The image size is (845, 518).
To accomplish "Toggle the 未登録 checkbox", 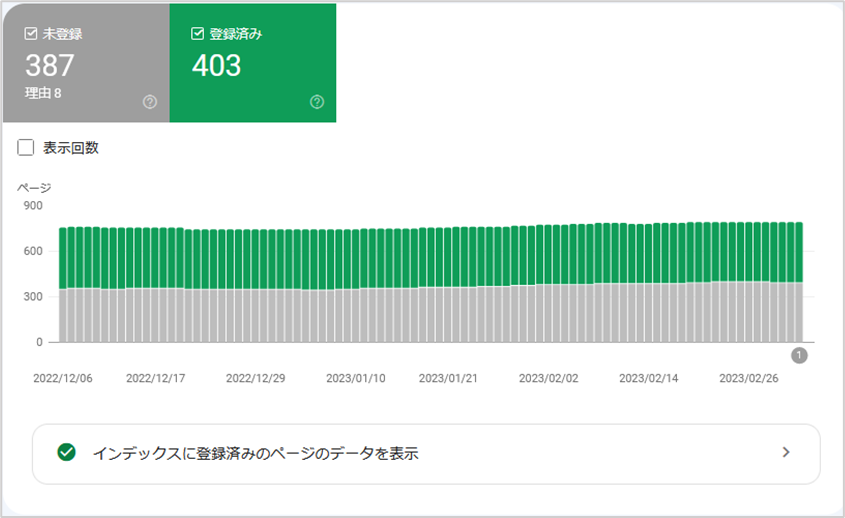I will point(31,34).
